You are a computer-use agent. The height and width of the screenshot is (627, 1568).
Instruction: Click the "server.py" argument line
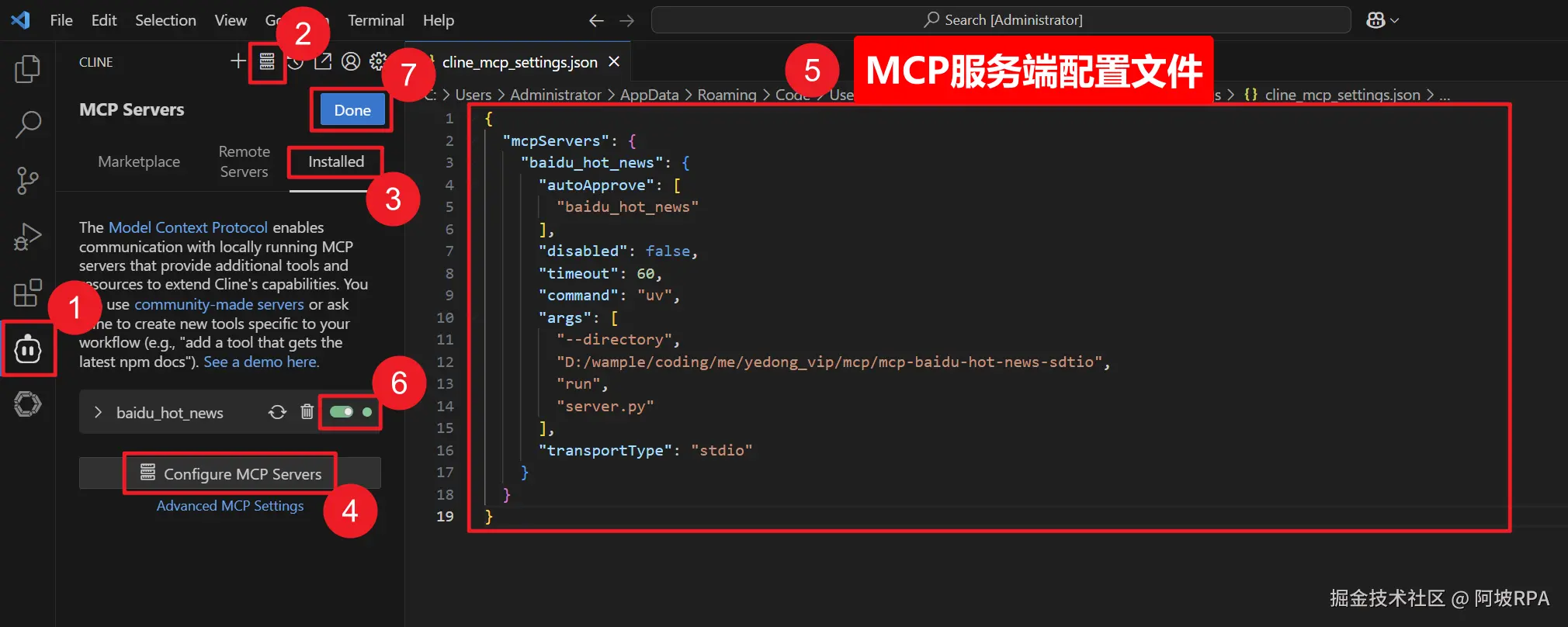click(x=605, y=406)
